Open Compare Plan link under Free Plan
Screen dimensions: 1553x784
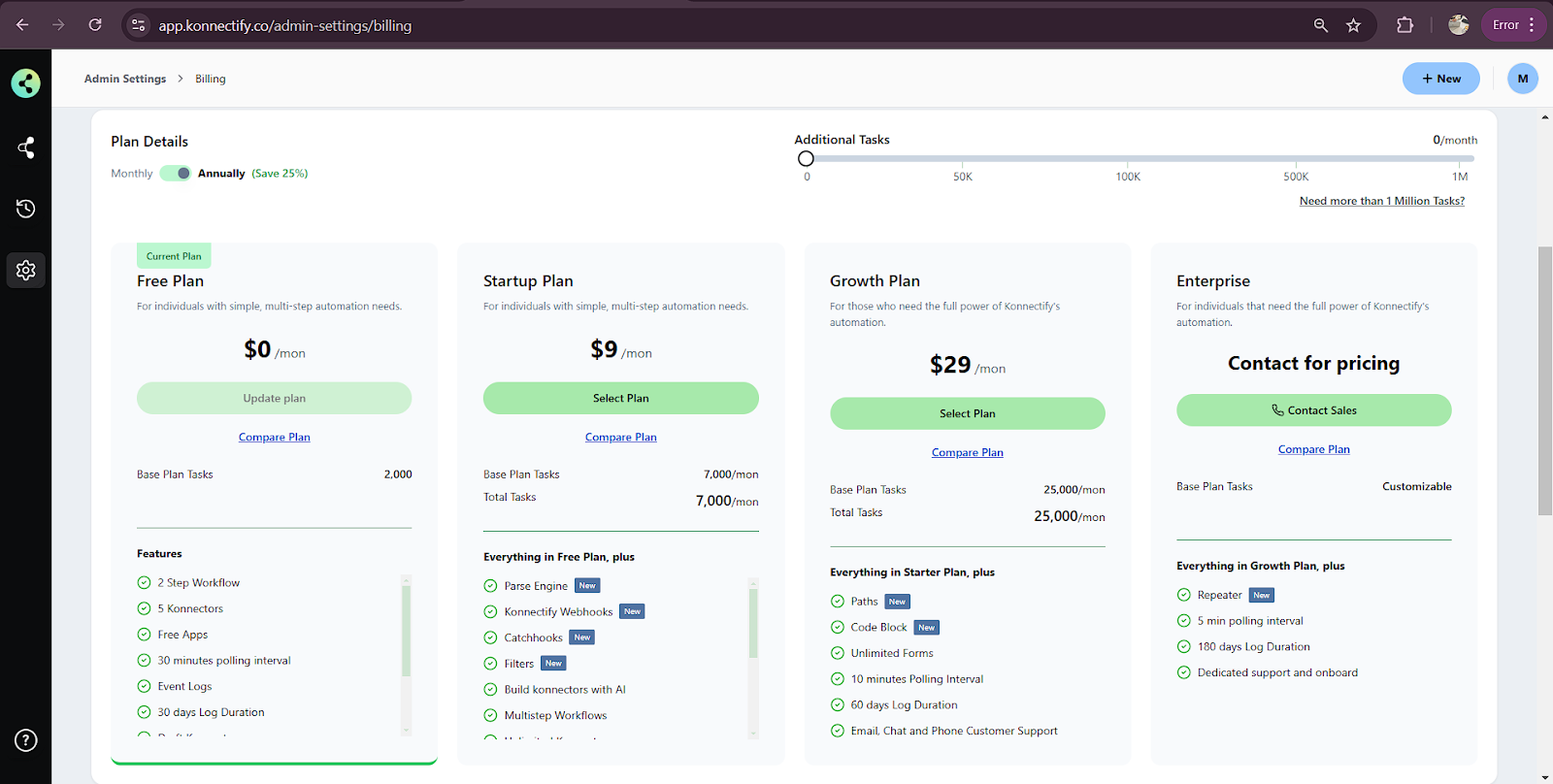coord(275,438)
